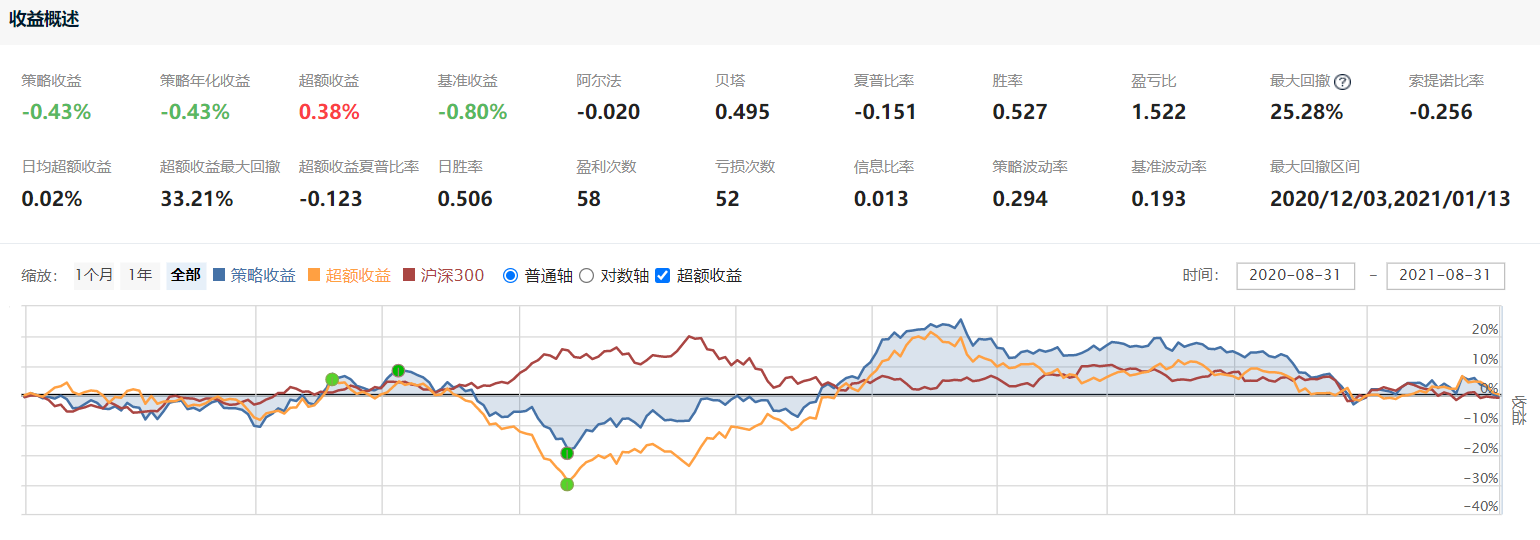Click the orange 超额收益 legend square
This screenshot has width=1540, height=540.
coord(314,275)
